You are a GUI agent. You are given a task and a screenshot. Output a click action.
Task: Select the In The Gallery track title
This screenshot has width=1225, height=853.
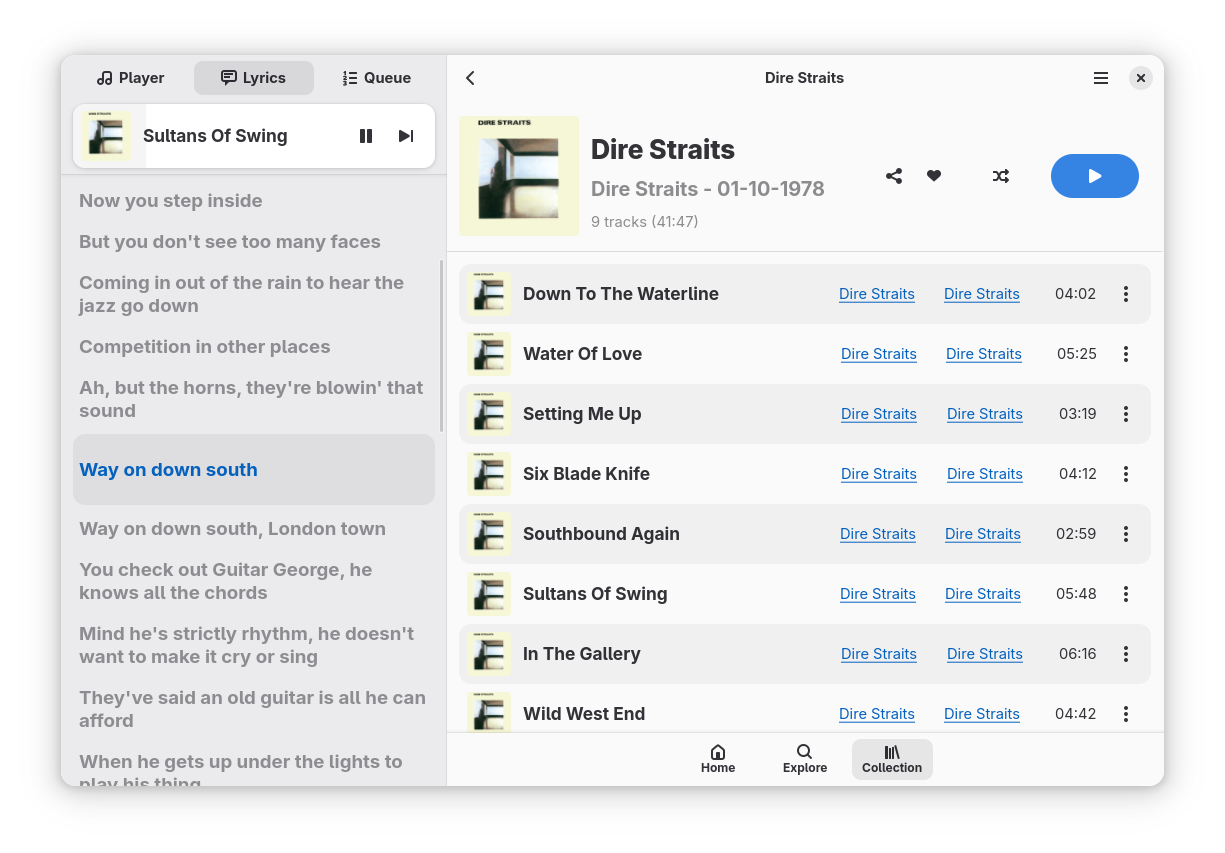[x=581, y=654]
